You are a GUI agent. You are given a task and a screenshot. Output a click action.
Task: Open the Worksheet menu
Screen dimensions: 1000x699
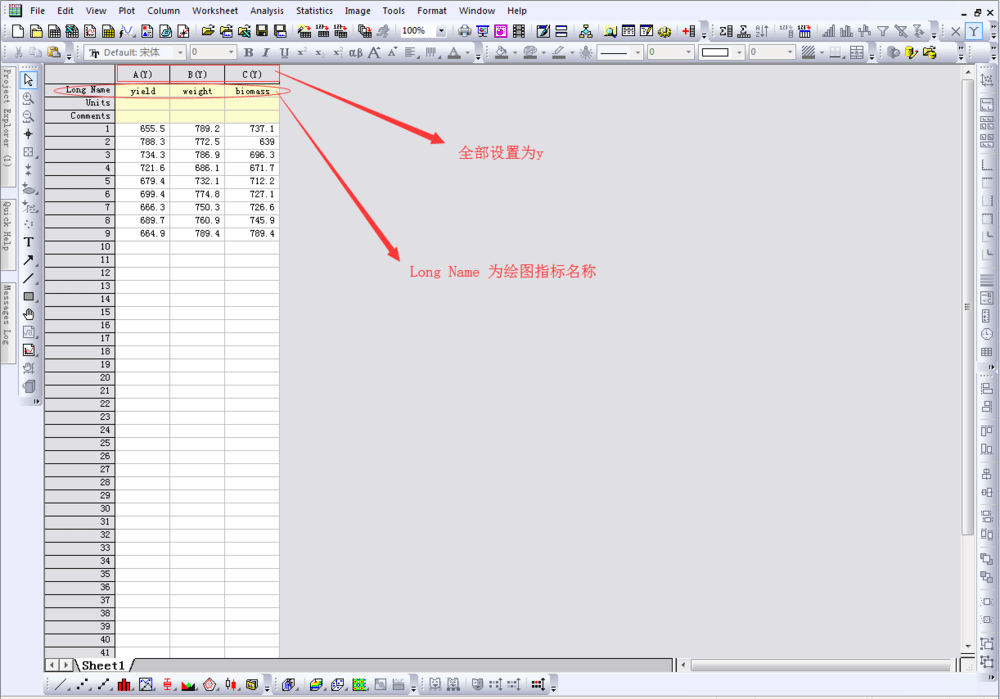pyautogui.click(x=215, y=10)
